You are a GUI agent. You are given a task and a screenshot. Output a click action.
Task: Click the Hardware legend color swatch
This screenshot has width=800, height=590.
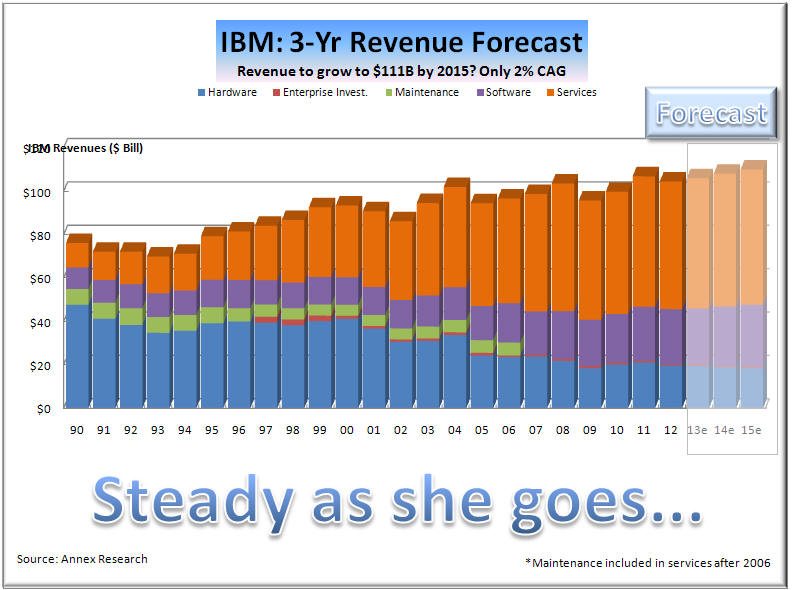point(202,93)
